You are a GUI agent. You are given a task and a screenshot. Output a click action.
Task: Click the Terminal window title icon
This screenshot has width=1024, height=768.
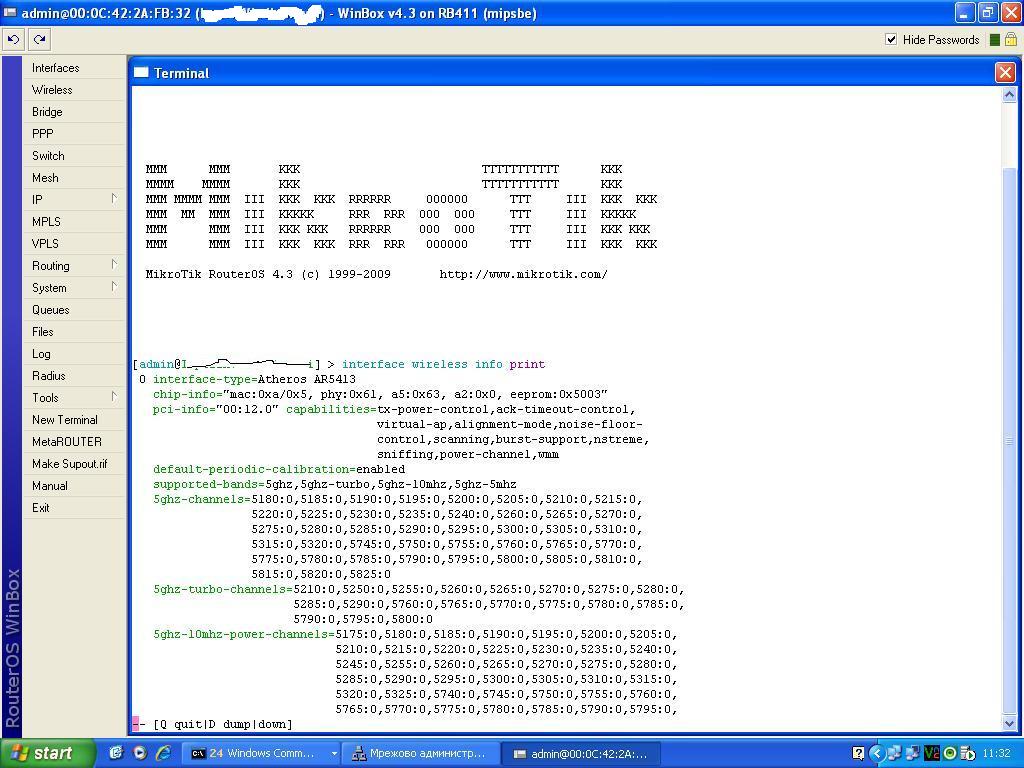[141, 73]
